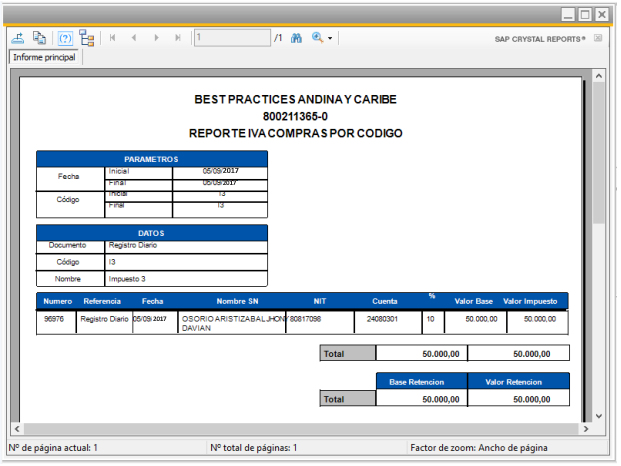Go to the next page
This screenshot has height=466, width=621.
(155, 38)
